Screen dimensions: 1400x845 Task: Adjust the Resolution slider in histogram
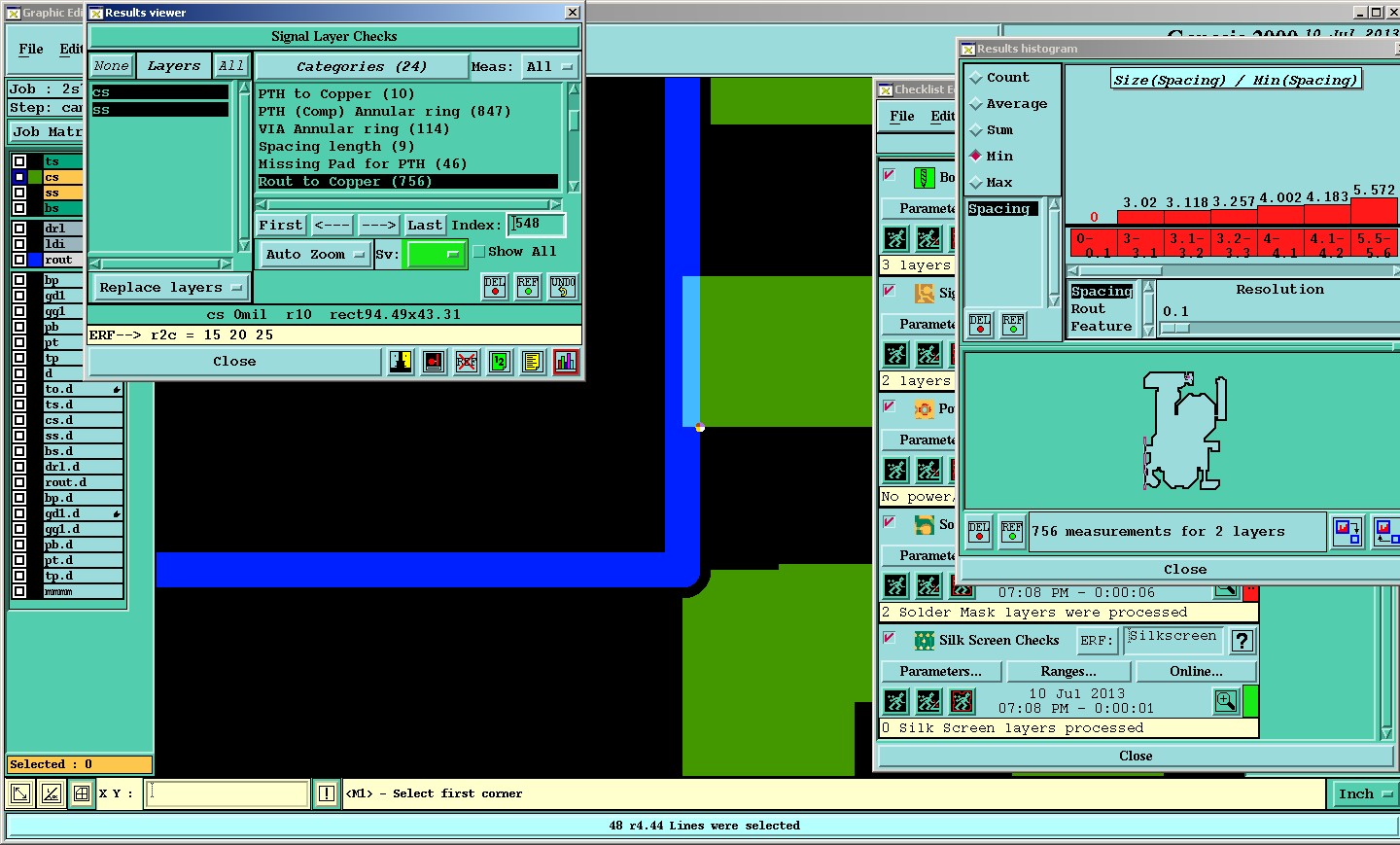(1176, 329)
